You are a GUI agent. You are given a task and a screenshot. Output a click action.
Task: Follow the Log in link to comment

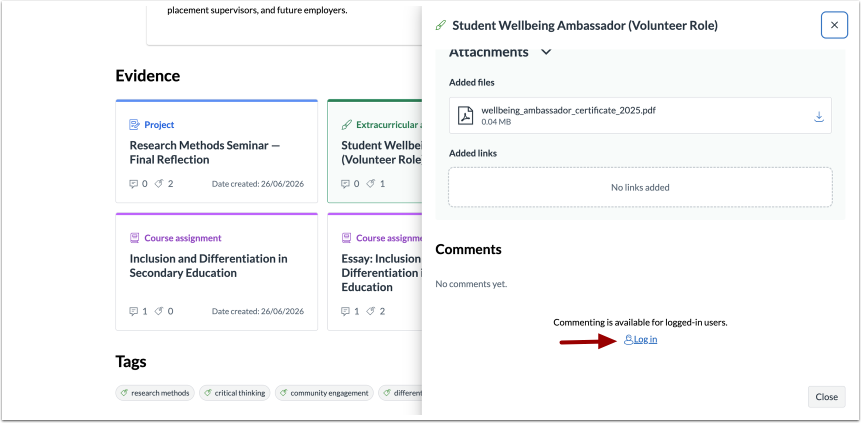[640, 339]
